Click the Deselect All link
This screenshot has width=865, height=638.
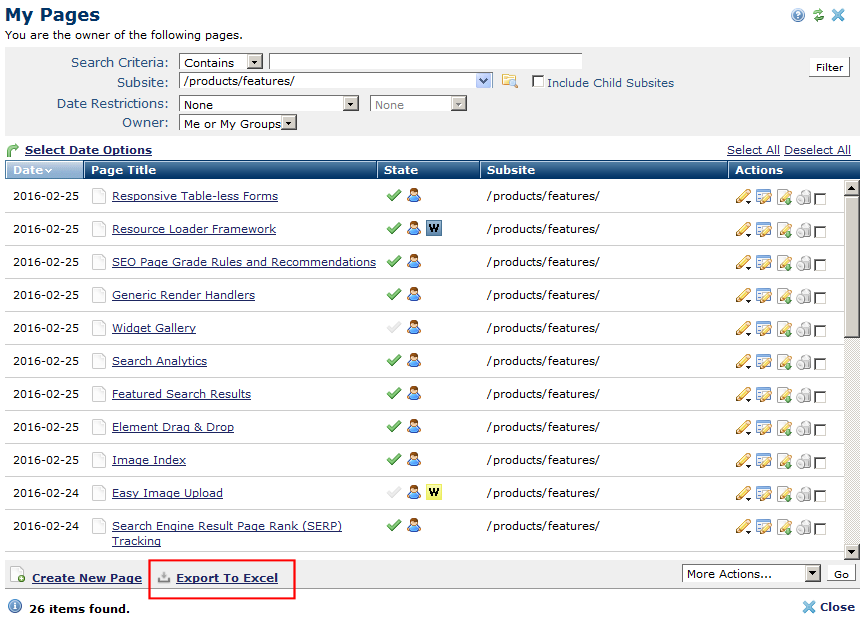818,150
